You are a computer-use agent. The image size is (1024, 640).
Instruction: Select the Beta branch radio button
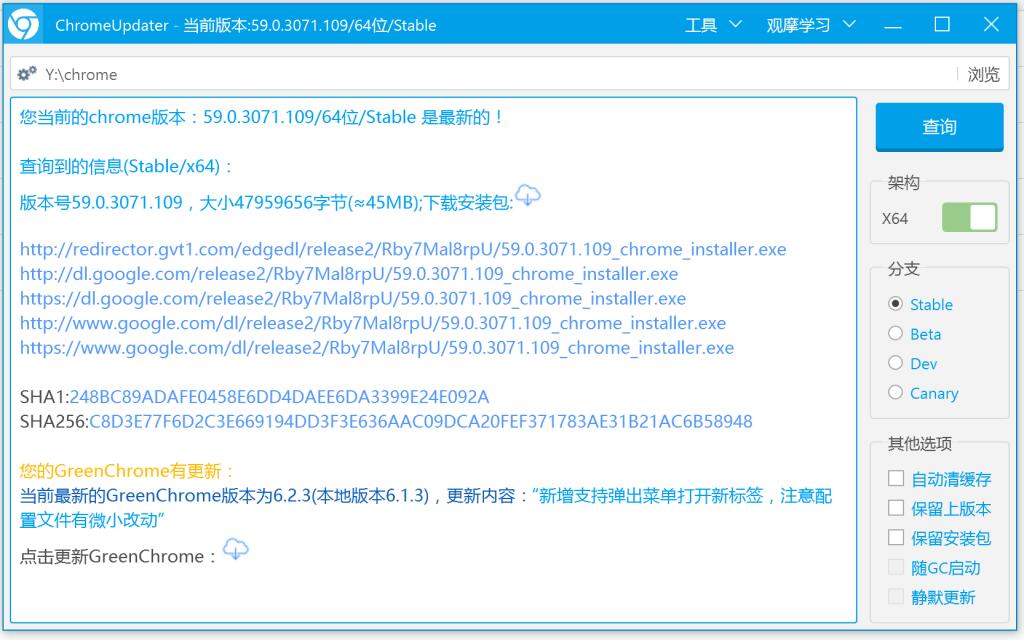[x=896, y=334]
